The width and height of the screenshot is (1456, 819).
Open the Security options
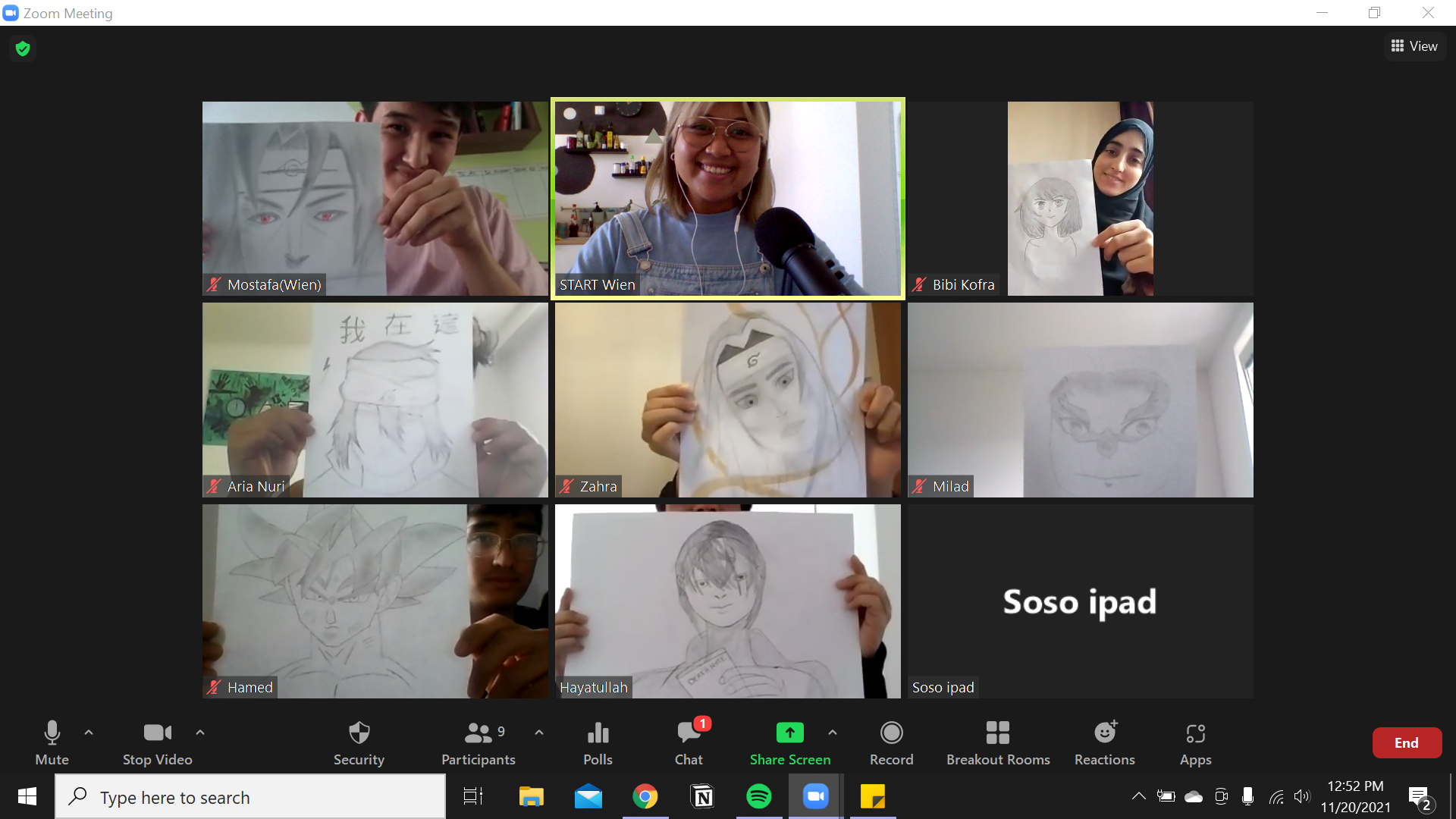click(359, 743)
